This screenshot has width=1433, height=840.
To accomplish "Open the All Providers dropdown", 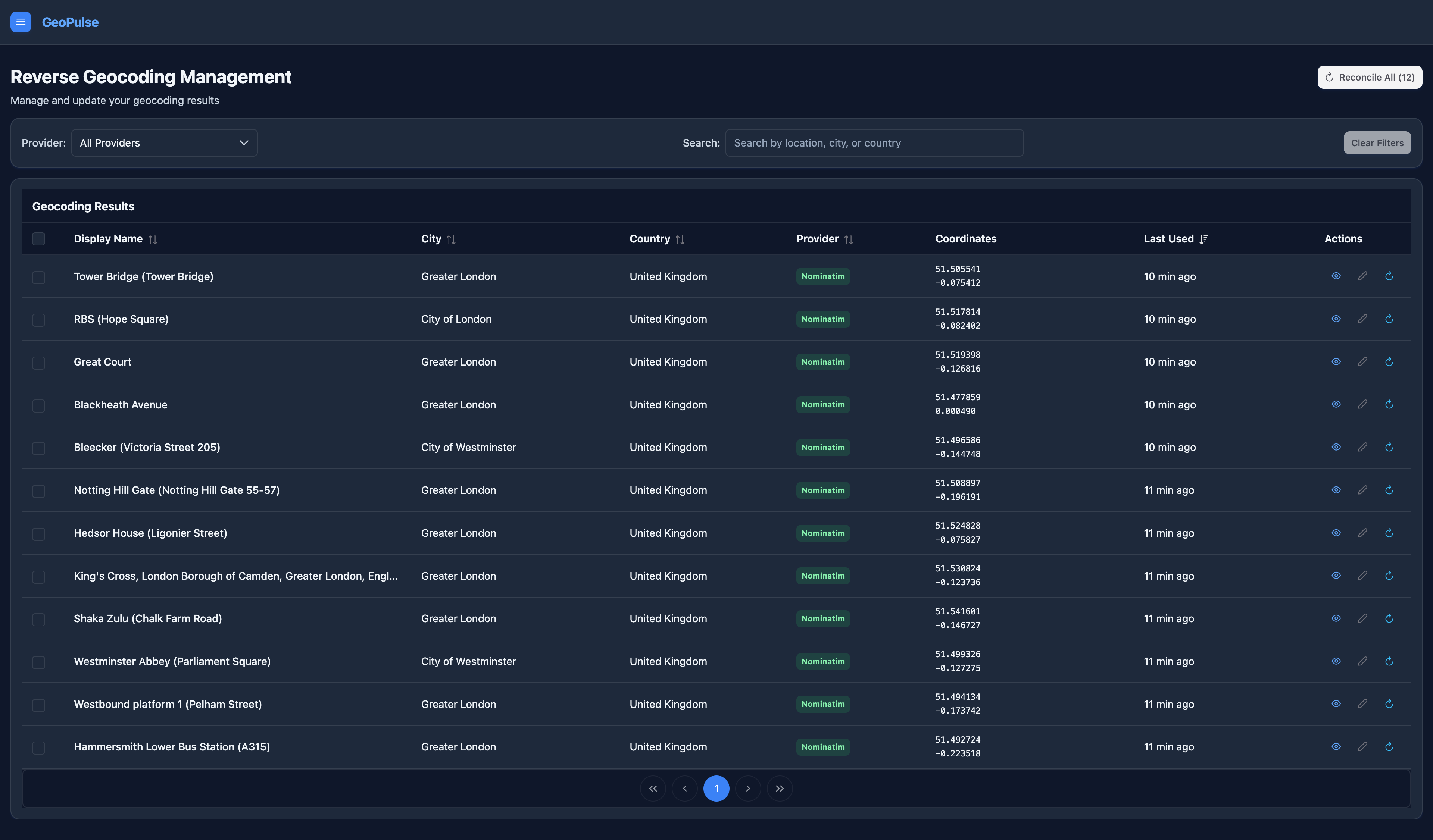I will click(x=164, y=142).
